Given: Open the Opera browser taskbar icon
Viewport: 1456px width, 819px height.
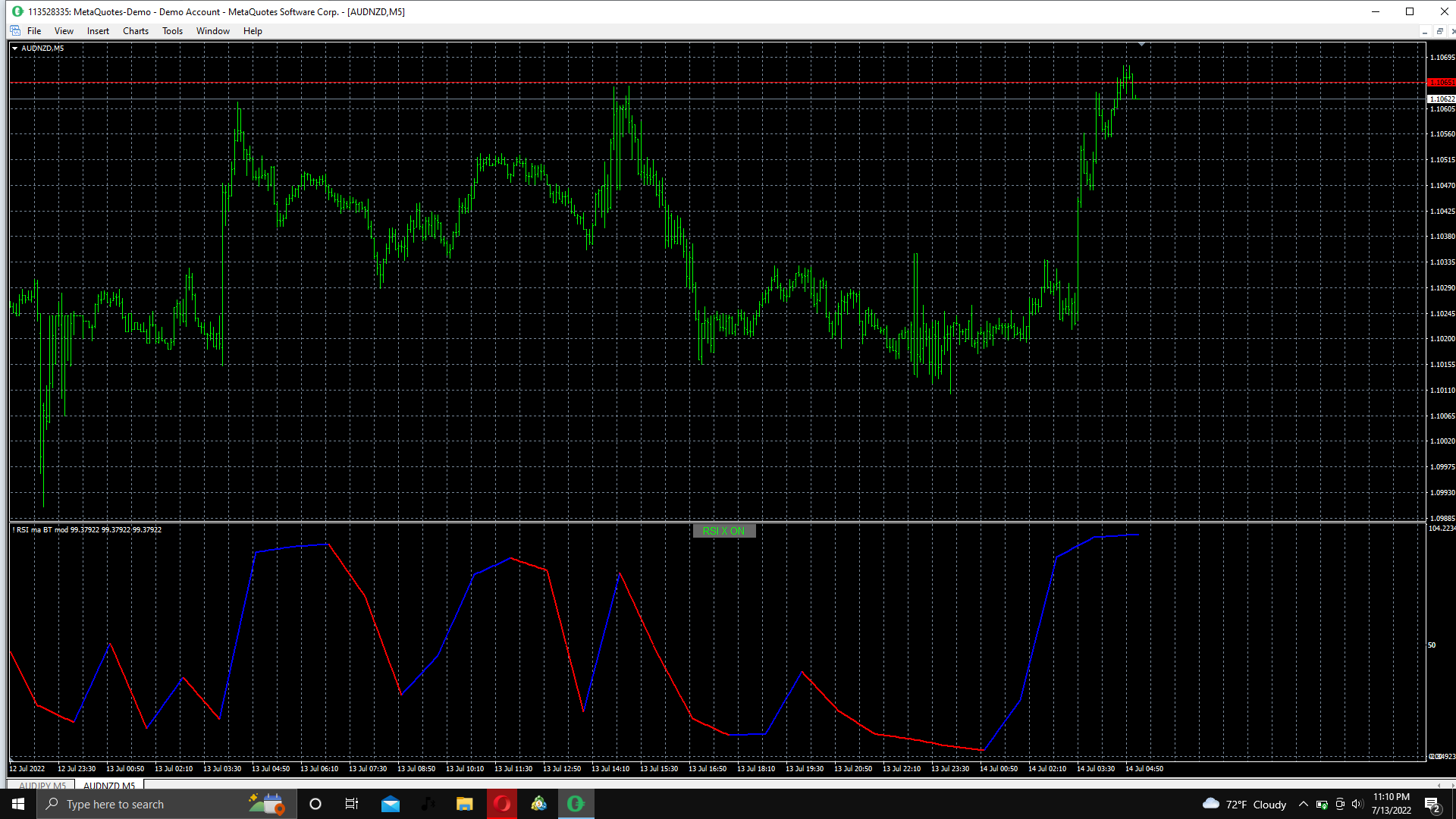Looking at the screenshot, I should [x=502, y=804].
